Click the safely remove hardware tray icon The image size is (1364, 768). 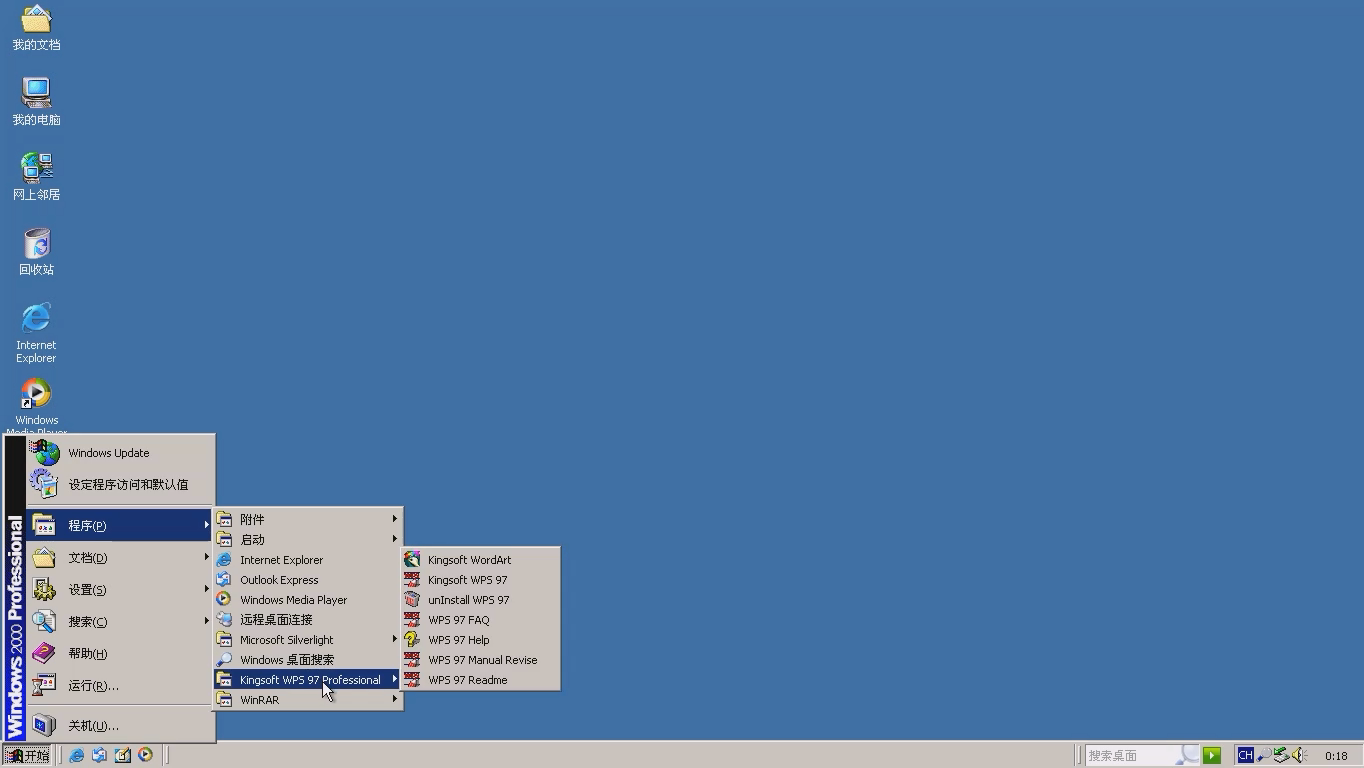(1281, 755)
